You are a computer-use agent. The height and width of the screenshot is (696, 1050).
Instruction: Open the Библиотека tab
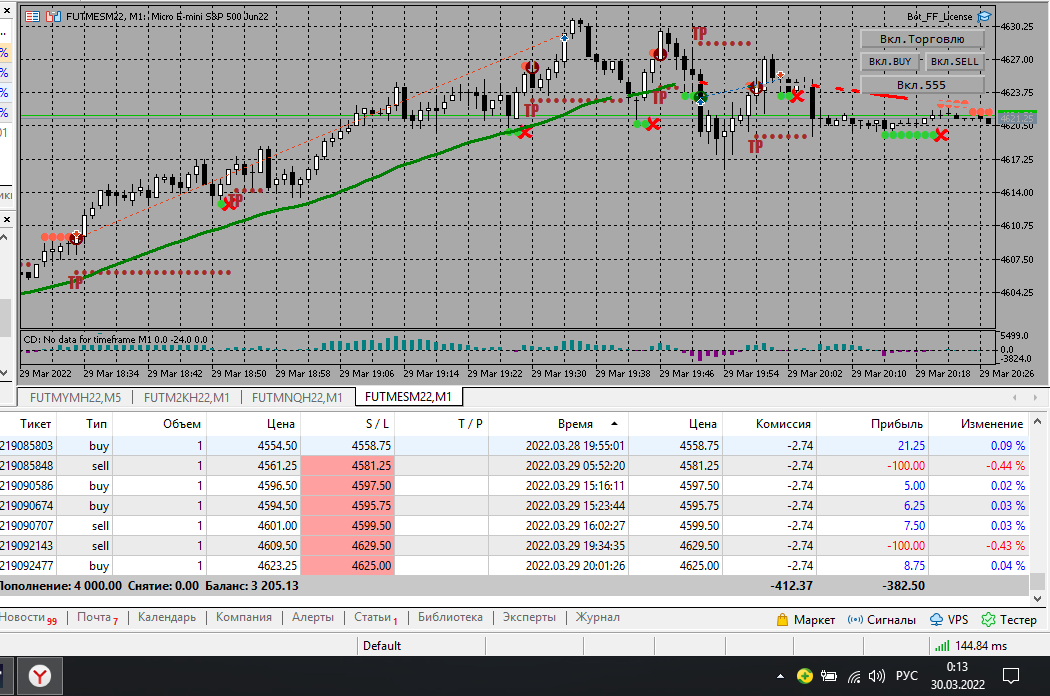point(450,618)
